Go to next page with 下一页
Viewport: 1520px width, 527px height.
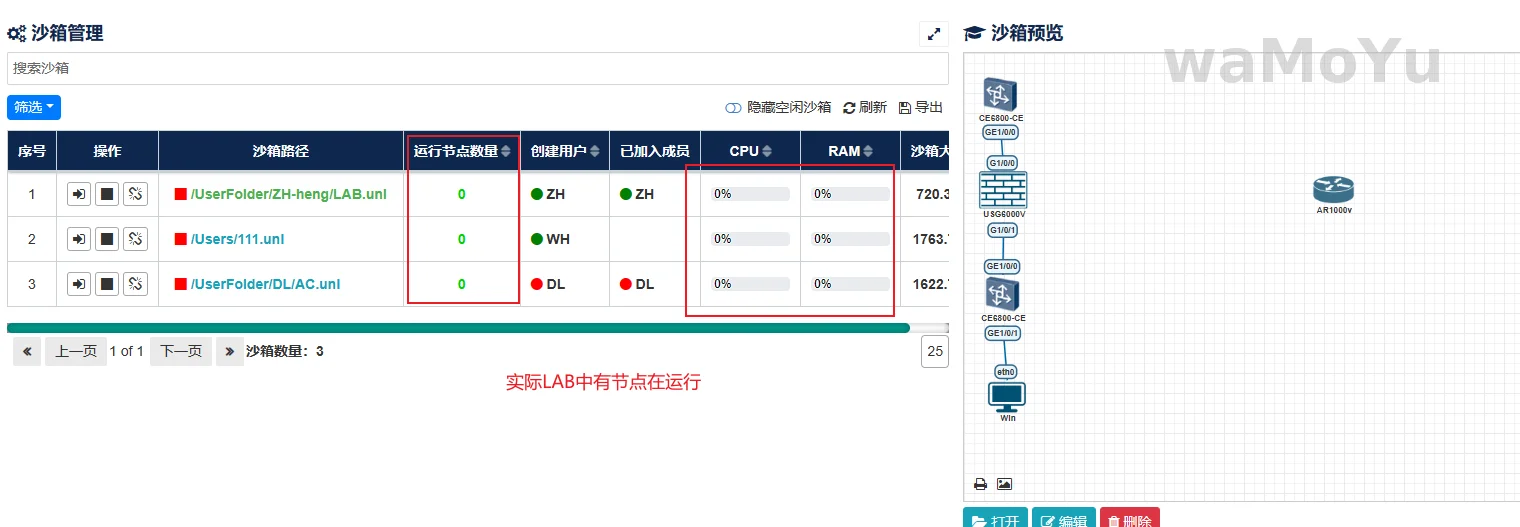[x=181, y=351]
